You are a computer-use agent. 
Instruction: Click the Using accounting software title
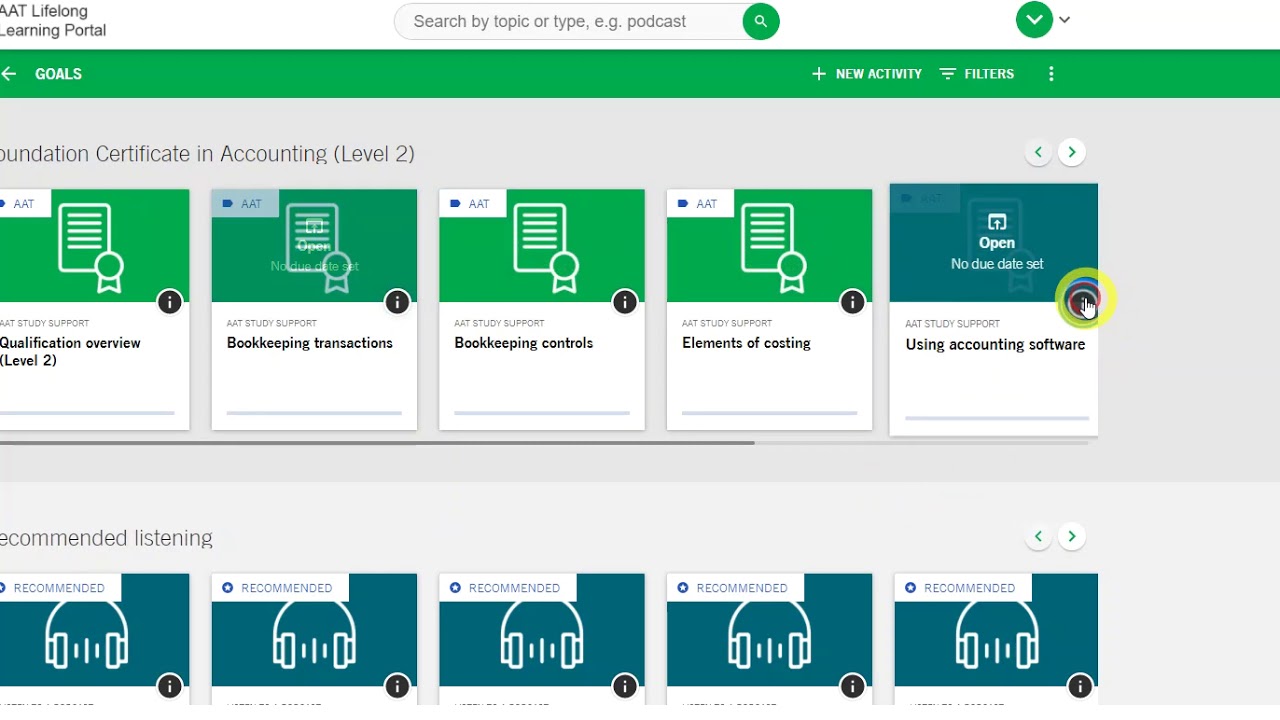coord(995,345)
